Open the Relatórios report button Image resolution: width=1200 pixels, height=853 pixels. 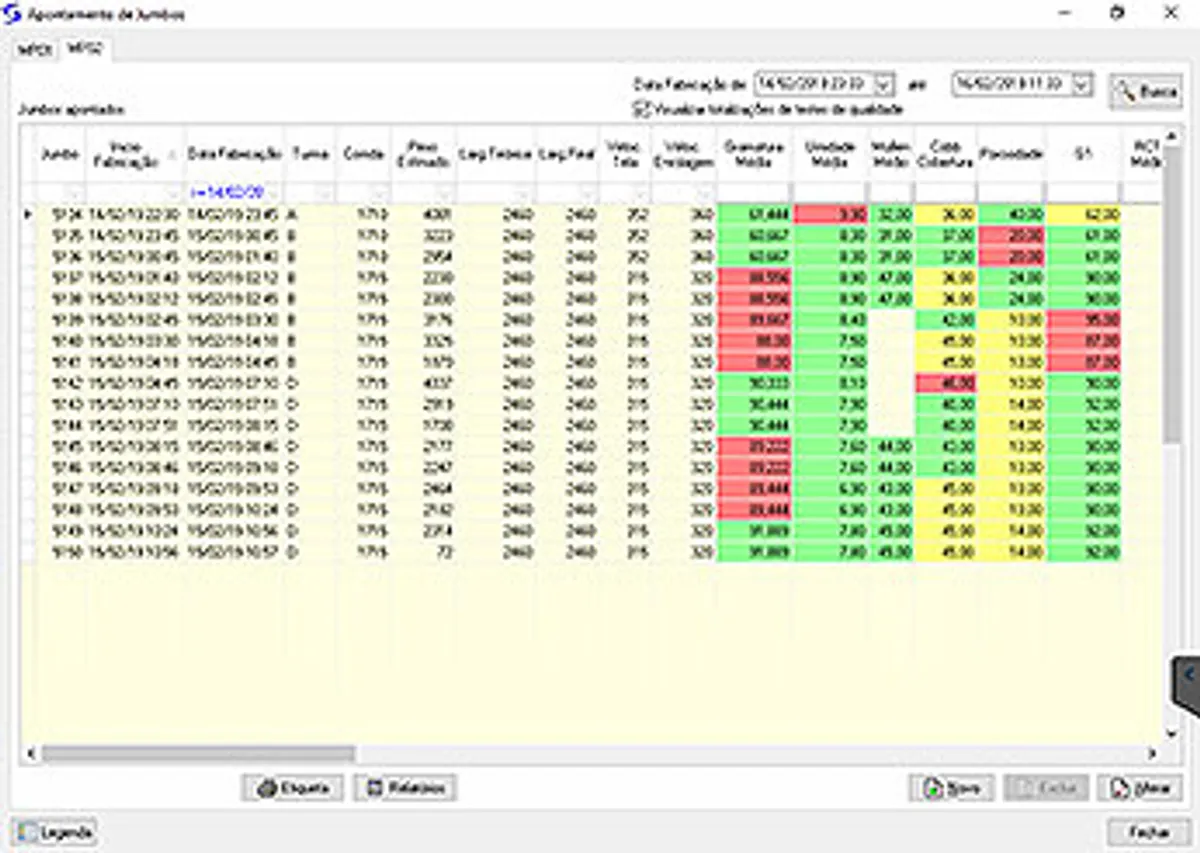click(x=406, y=788)
